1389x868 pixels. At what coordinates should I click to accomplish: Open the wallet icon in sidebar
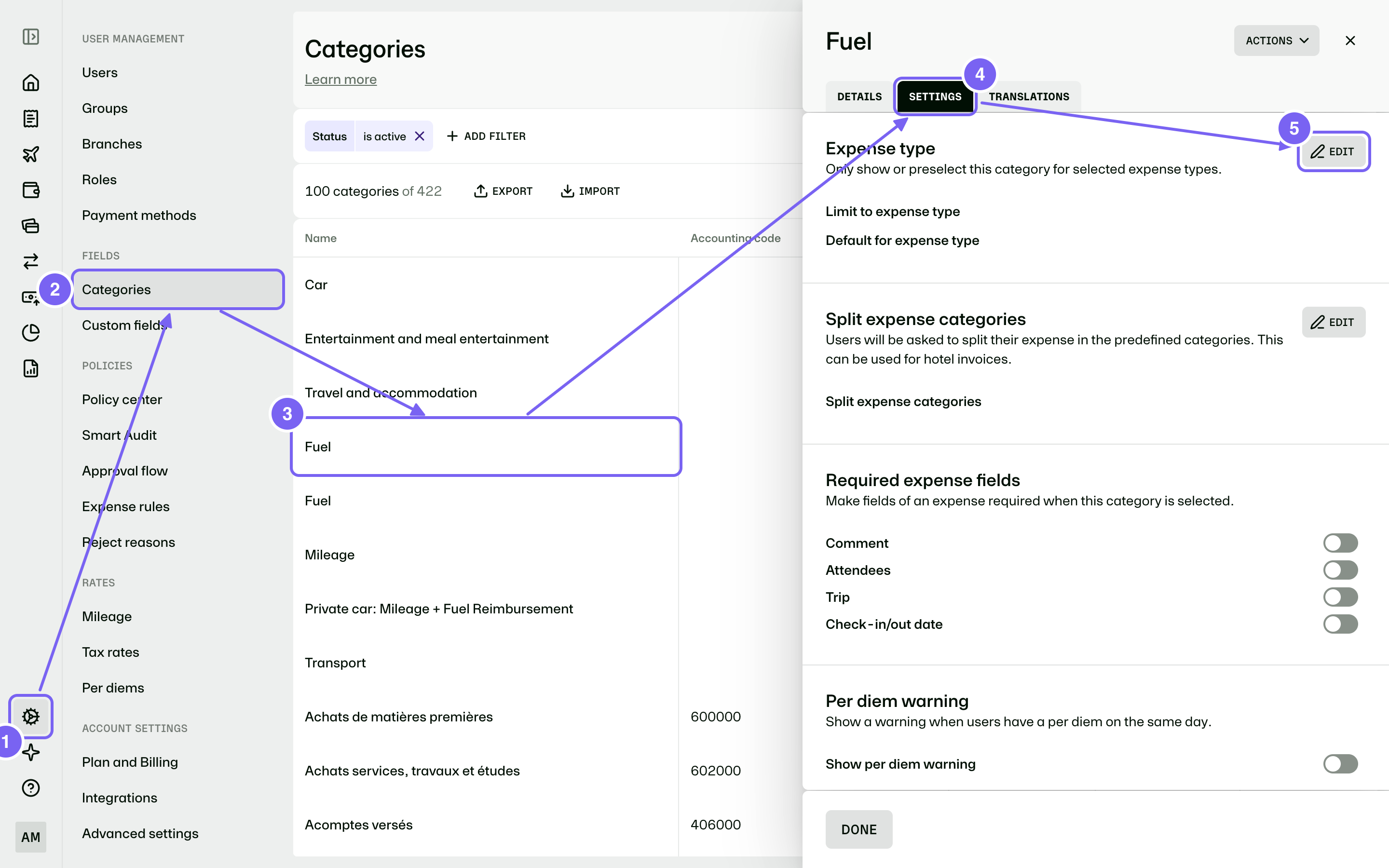(30, 190)
